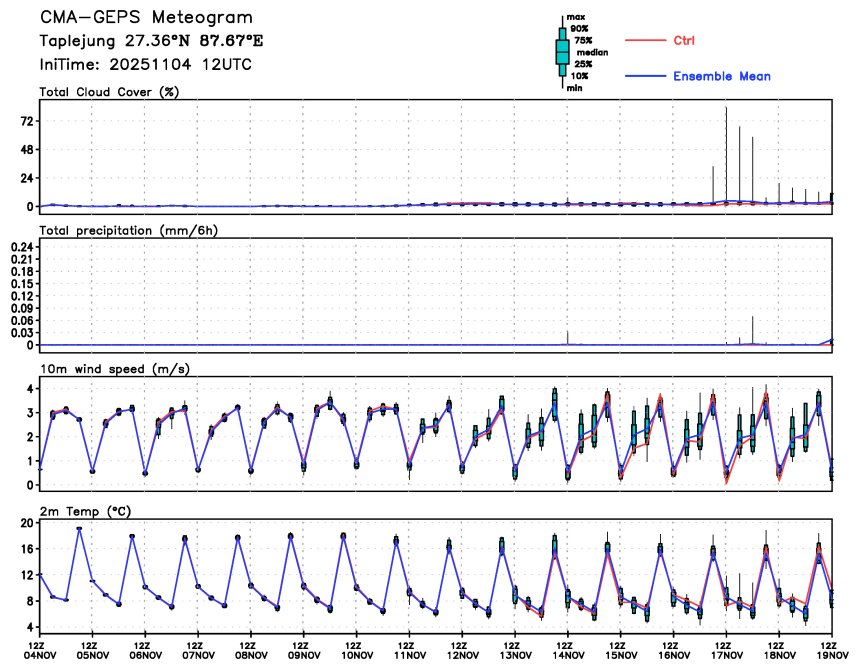Screen dimensions: 860x671
Task: Select the '10m wind speed (m/s)' panel title
Action: pos(114,369)
